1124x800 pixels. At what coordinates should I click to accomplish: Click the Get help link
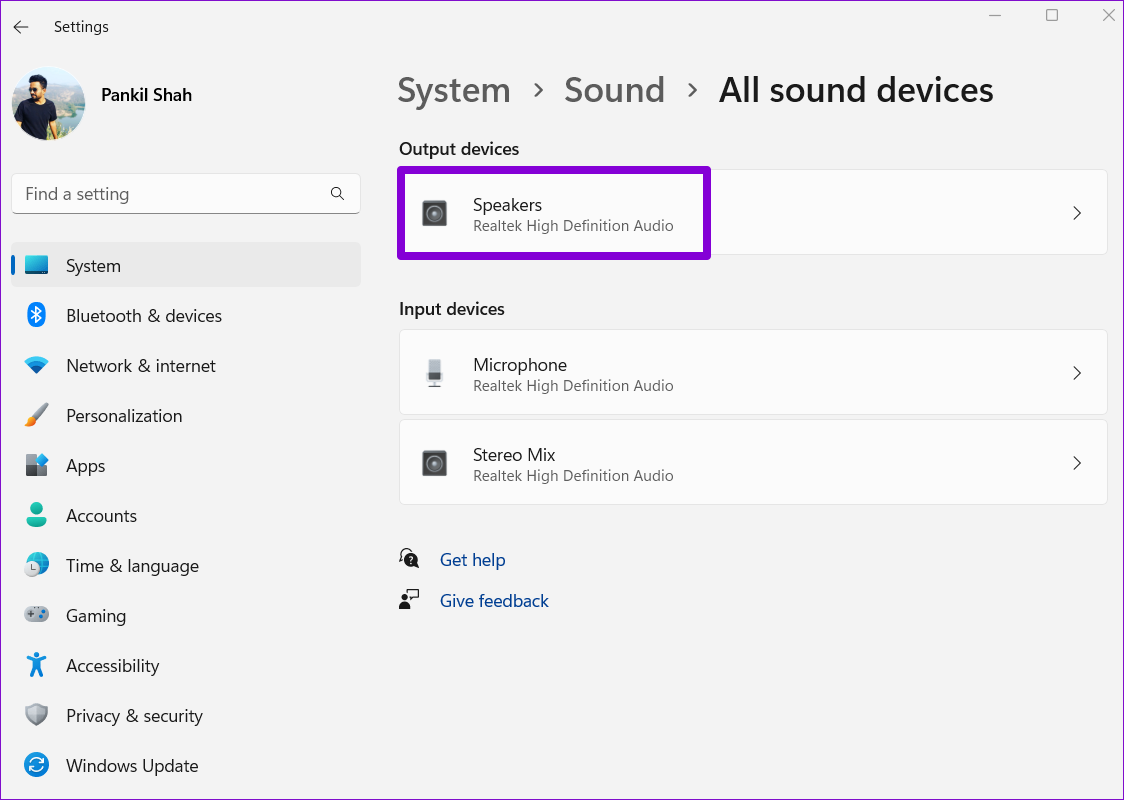coord(472,560)
